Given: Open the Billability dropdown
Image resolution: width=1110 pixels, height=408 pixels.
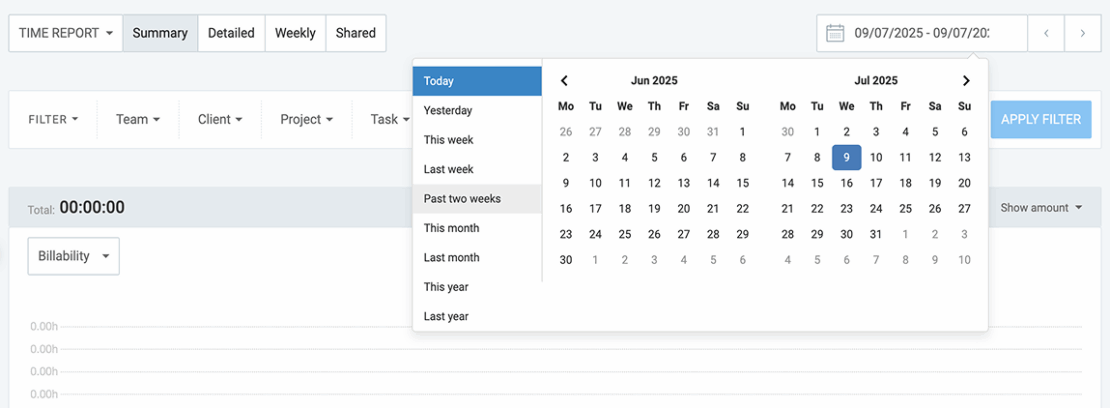Looking at the screenshot, I should coord(74,256).
